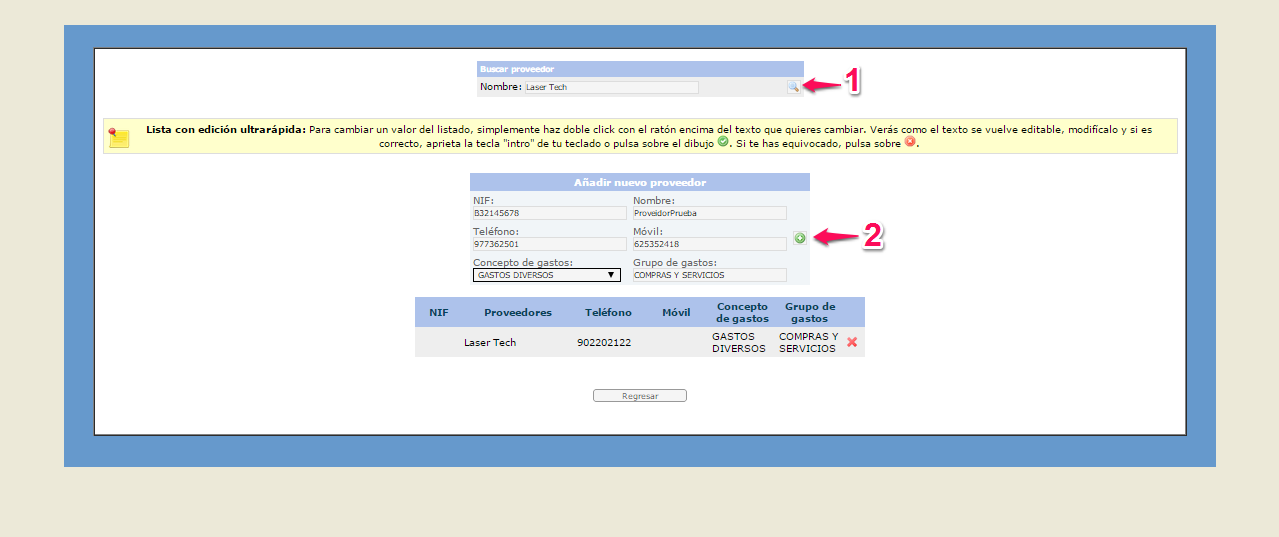Click the COMPRAS Y SERVICIOS table cell
The image size is (1279, 537).
(x=808, y=343)
